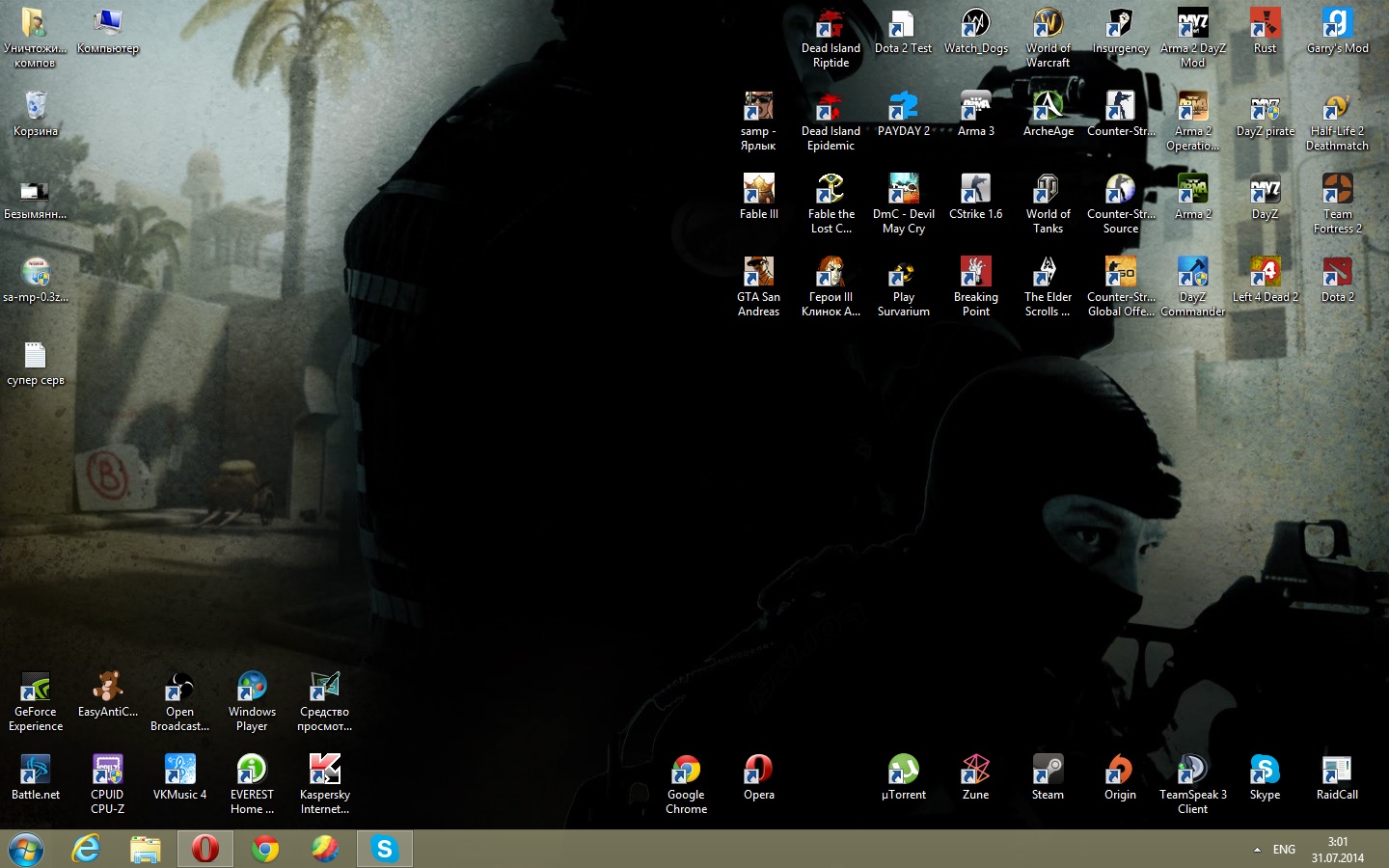
Task: Select the Компьютер desktop icon
Action: 107,32
